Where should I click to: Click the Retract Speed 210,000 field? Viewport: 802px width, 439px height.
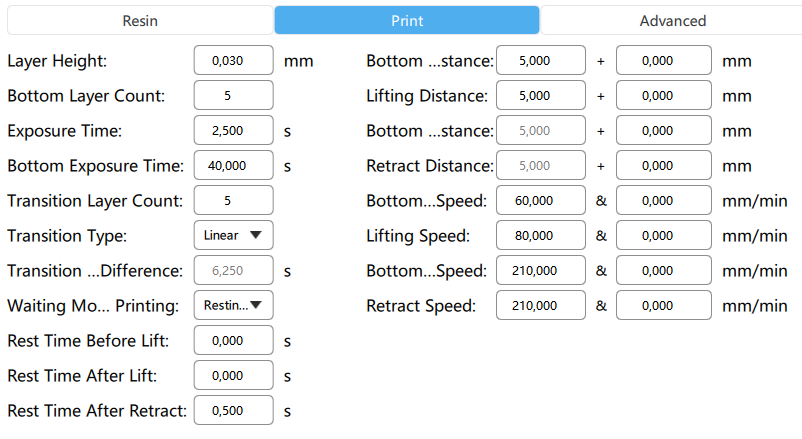(541, 305)
